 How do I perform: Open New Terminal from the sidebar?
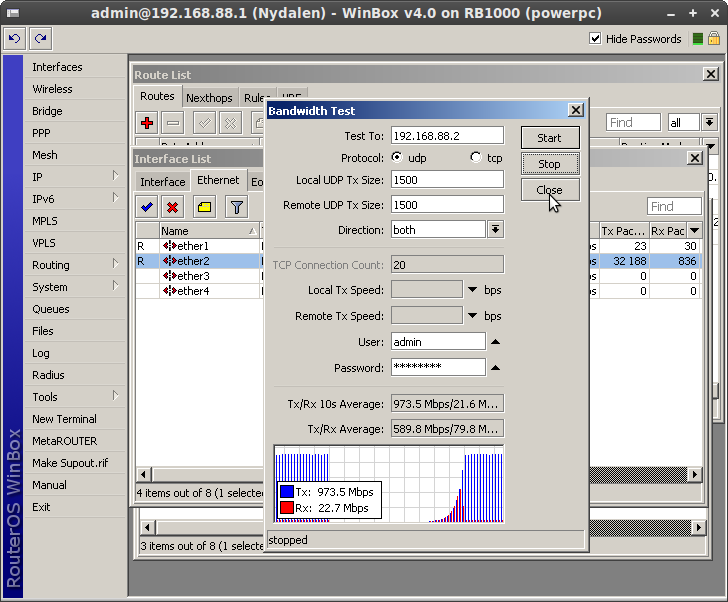point(65,419)
